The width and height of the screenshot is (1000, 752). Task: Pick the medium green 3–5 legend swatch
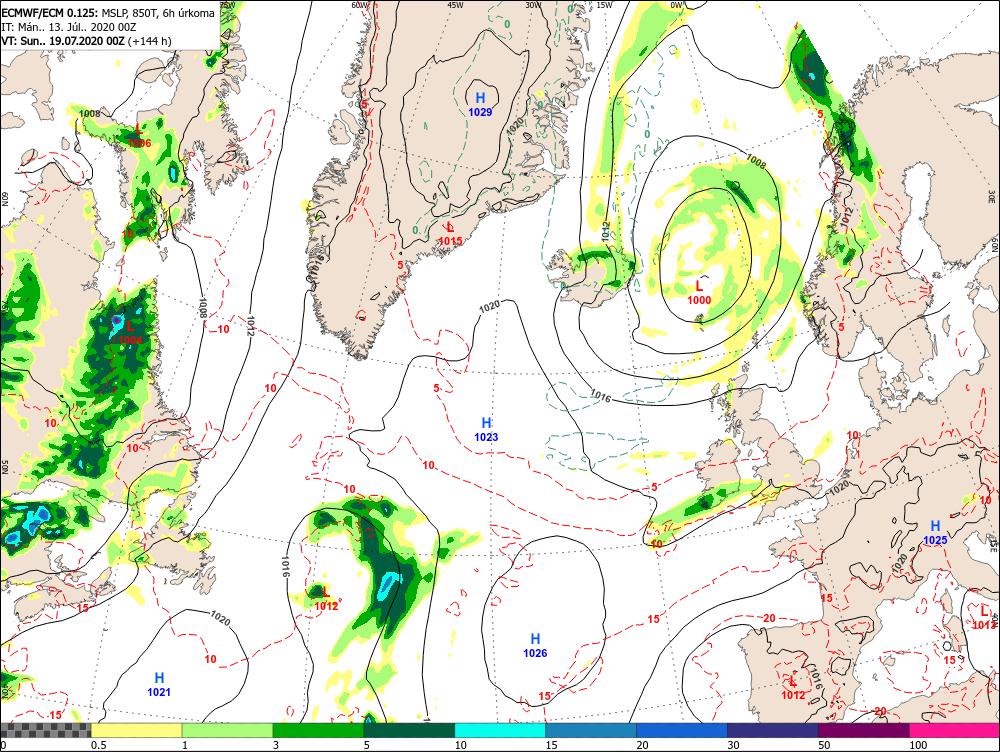click(318, 730)
